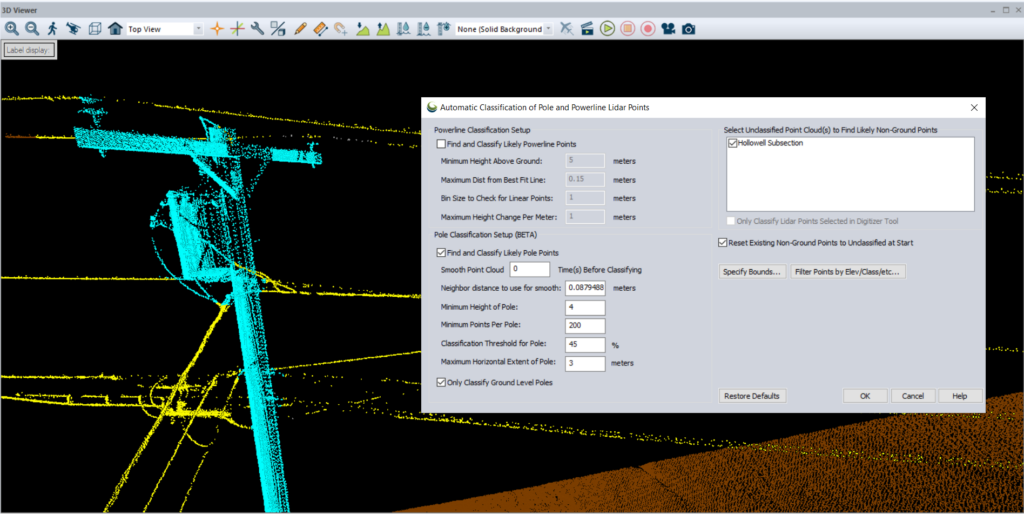Click the orange four-point star icon
The image size is (1024, 514).
click(x=217, y=29)
